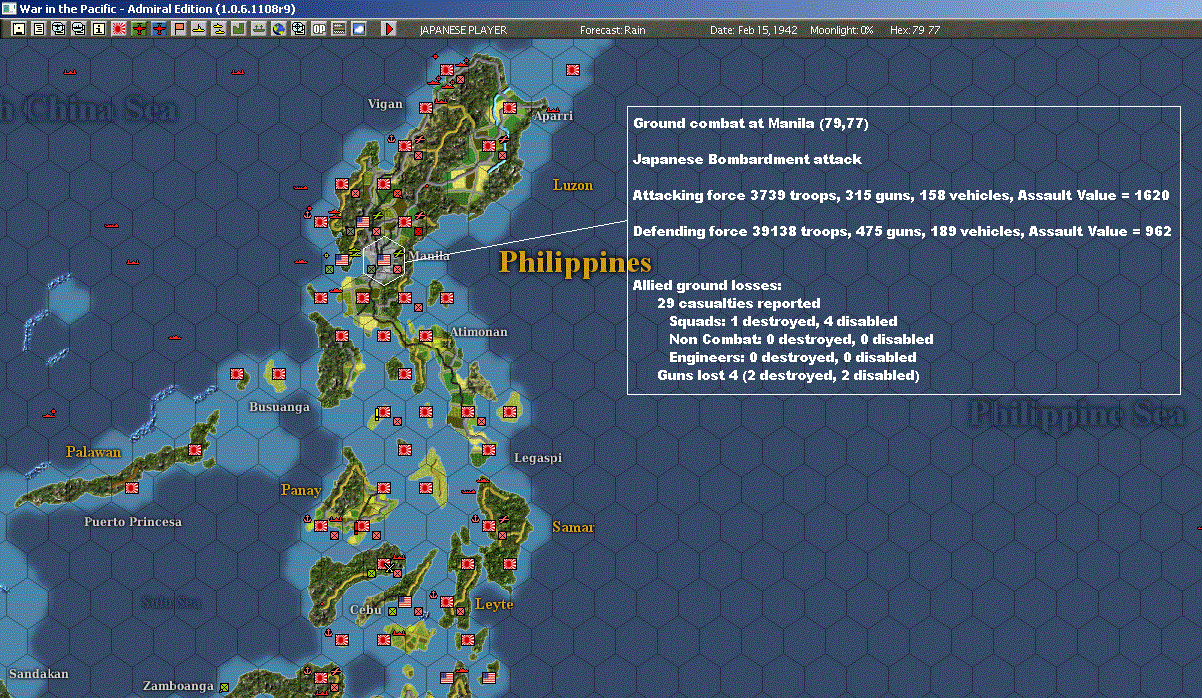Click the JAPANESE PLAYER status text

(463, 30)
